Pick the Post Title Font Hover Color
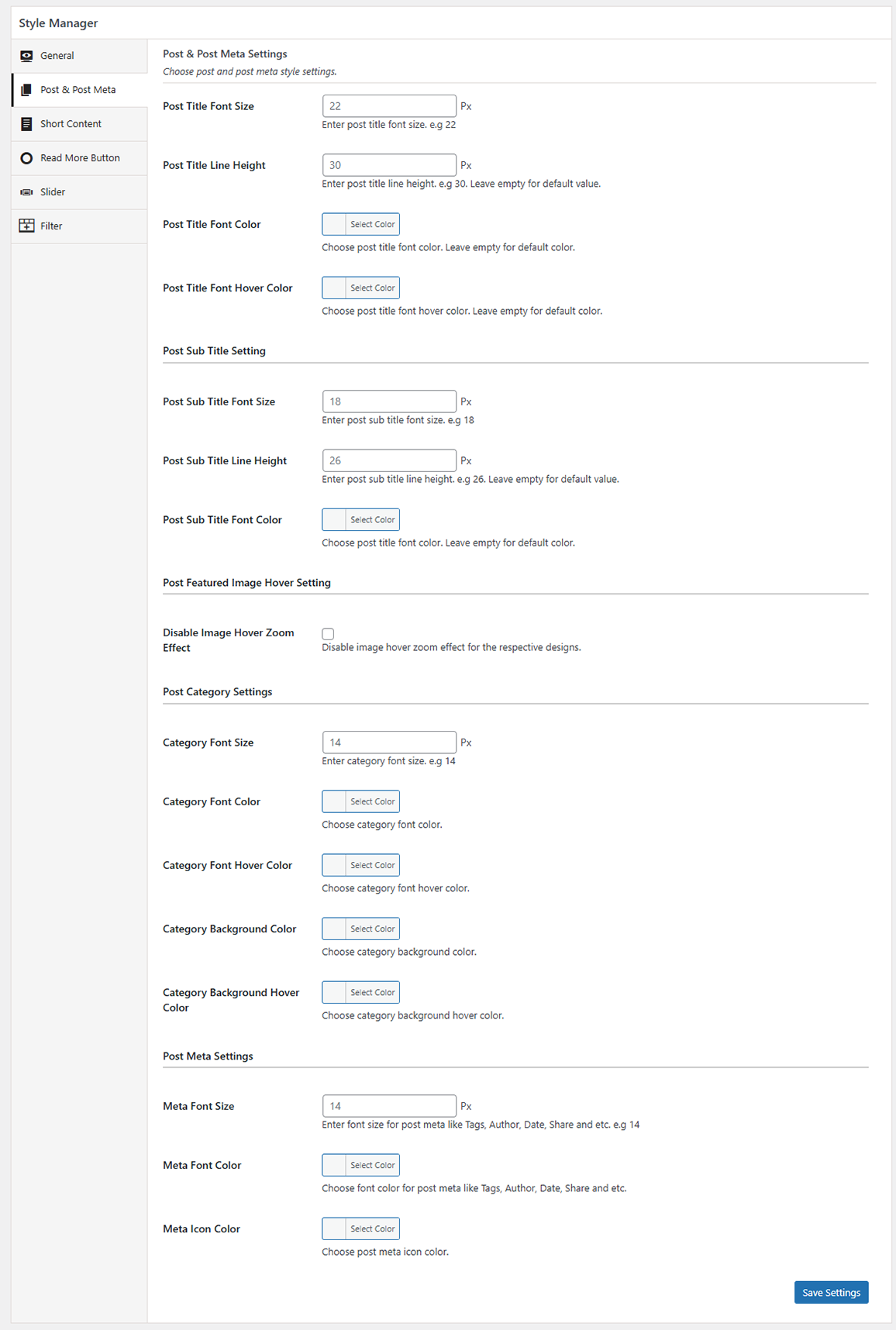 point(360,288)
